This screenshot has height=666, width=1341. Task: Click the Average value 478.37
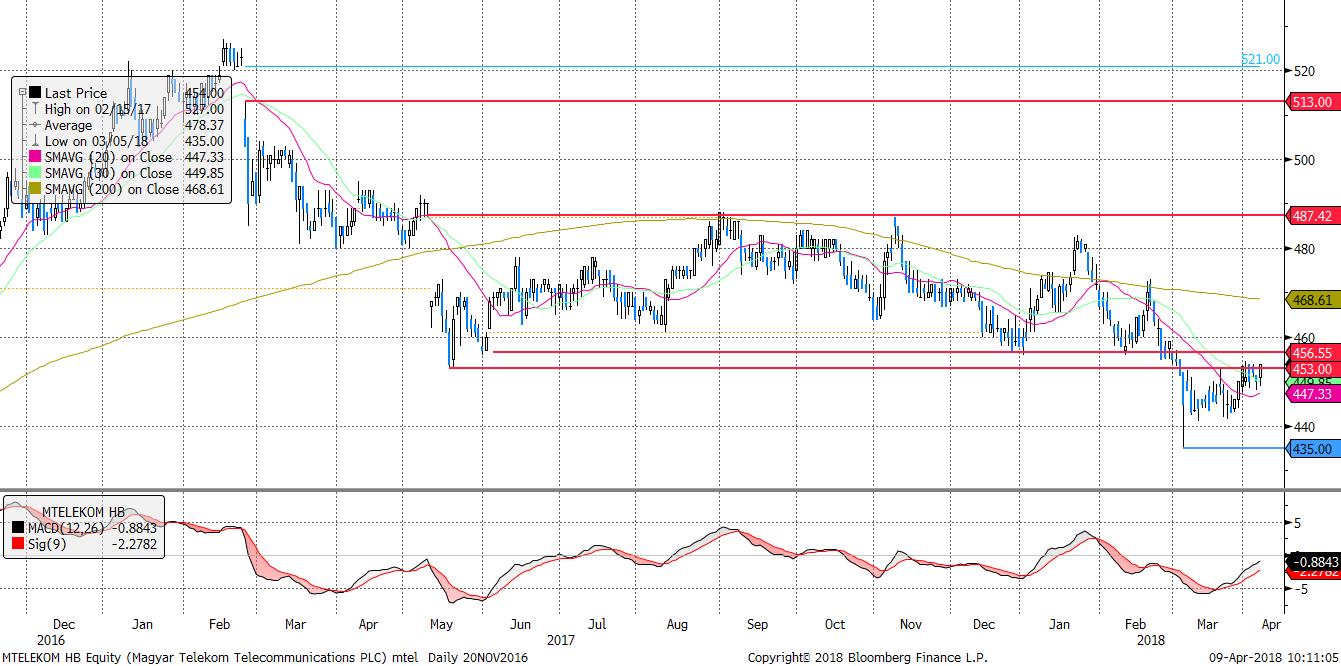point(204,125)
